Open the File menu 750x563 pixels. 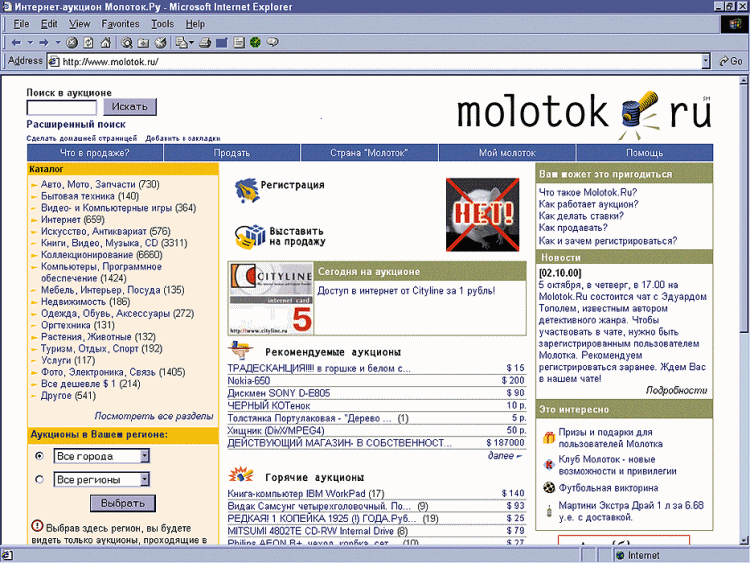coord(21,24)
